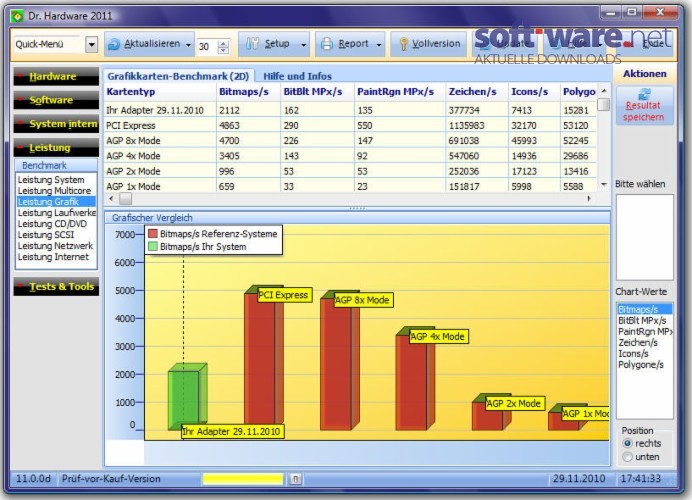Click the yellow progress bar in status bar
Screen dimensions: 692x500
pos(243,479)
